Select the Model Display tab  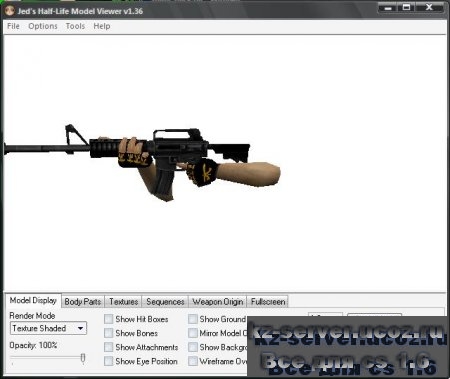coord(33,300)
